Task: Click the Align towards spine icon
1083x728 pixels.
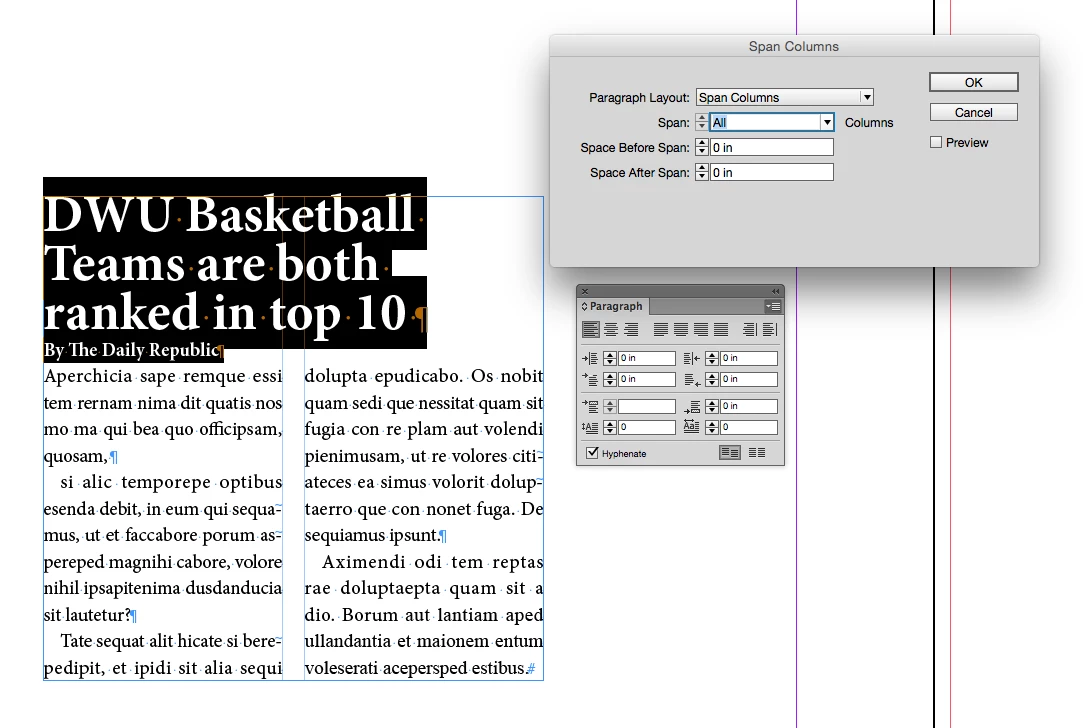Action: [x=750, y=329]
